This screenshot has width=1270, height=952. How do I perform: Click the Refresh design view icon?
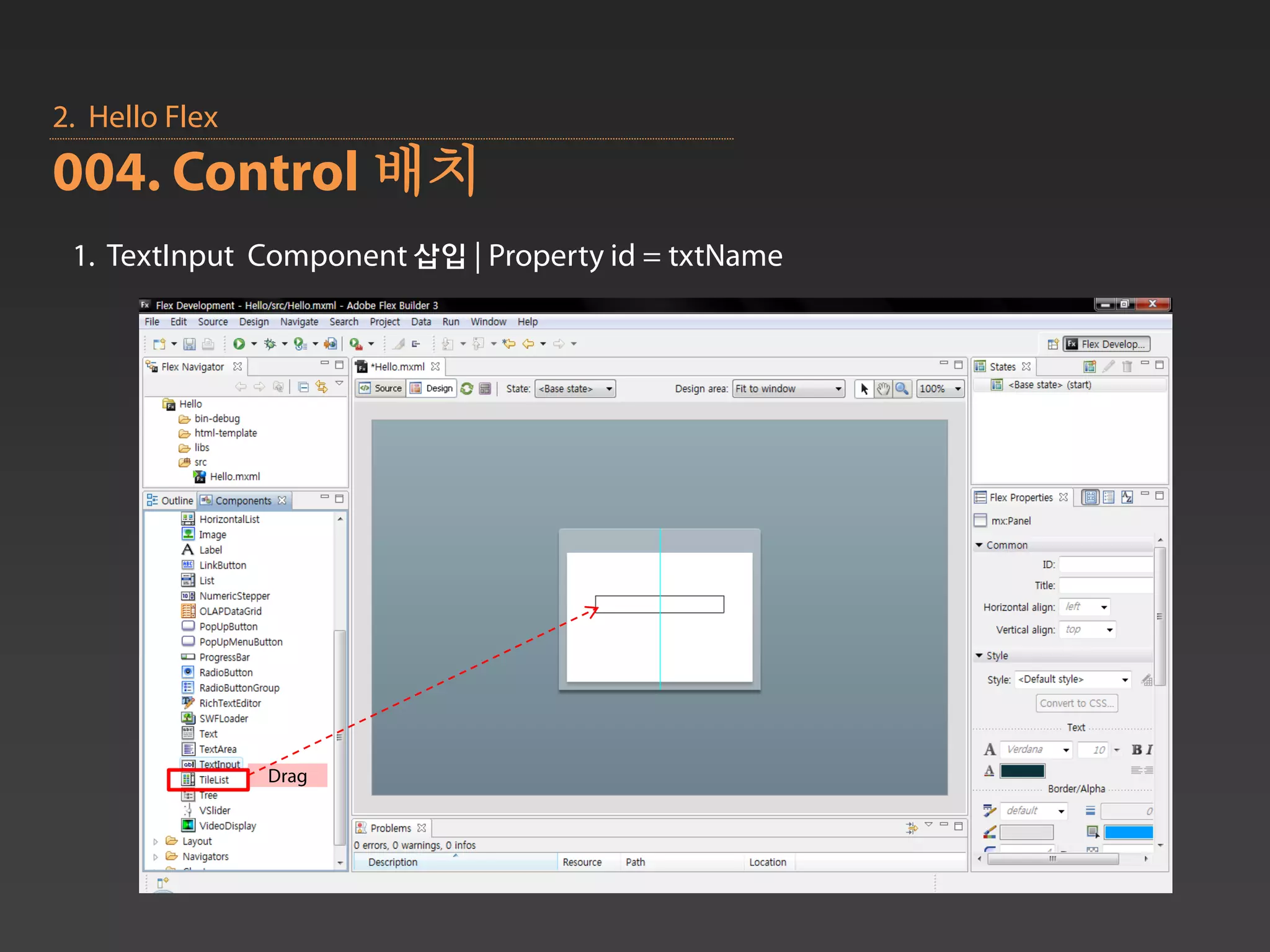467,389
